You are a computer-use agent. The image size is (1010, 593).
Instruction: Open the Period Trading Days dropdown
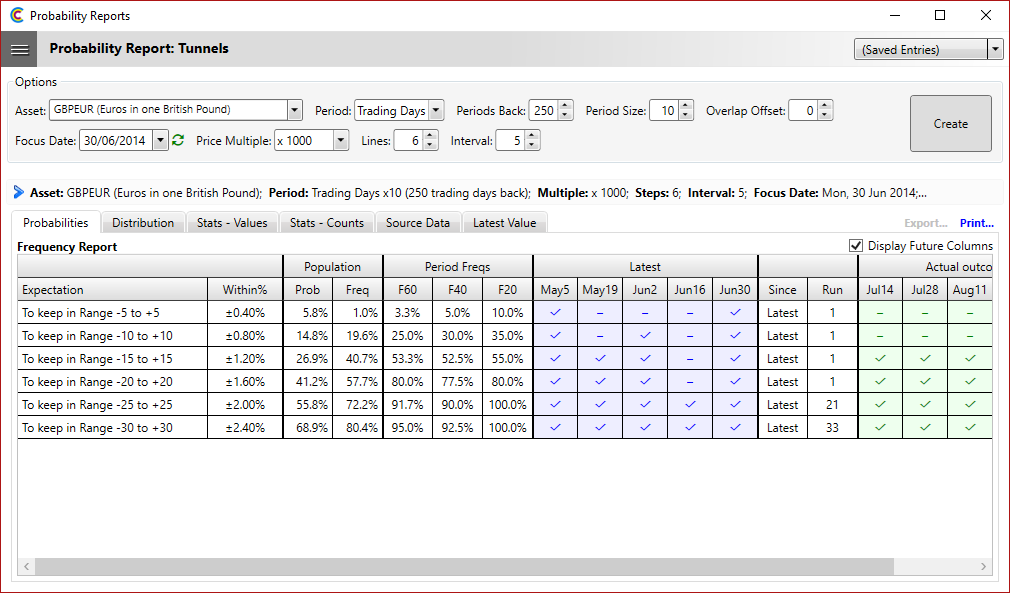pos(436,111)
